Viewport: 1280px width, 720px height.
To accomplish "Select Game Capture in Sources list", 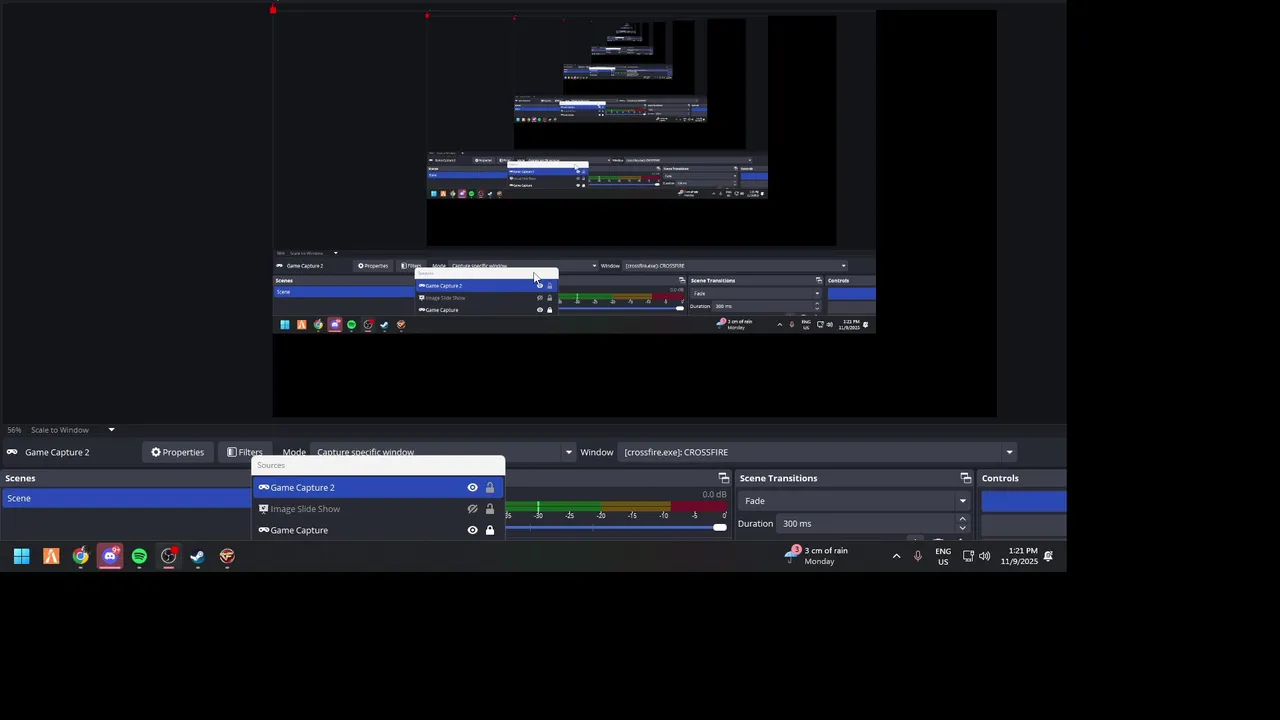I will pyautogui.click(x=378, y=530).
